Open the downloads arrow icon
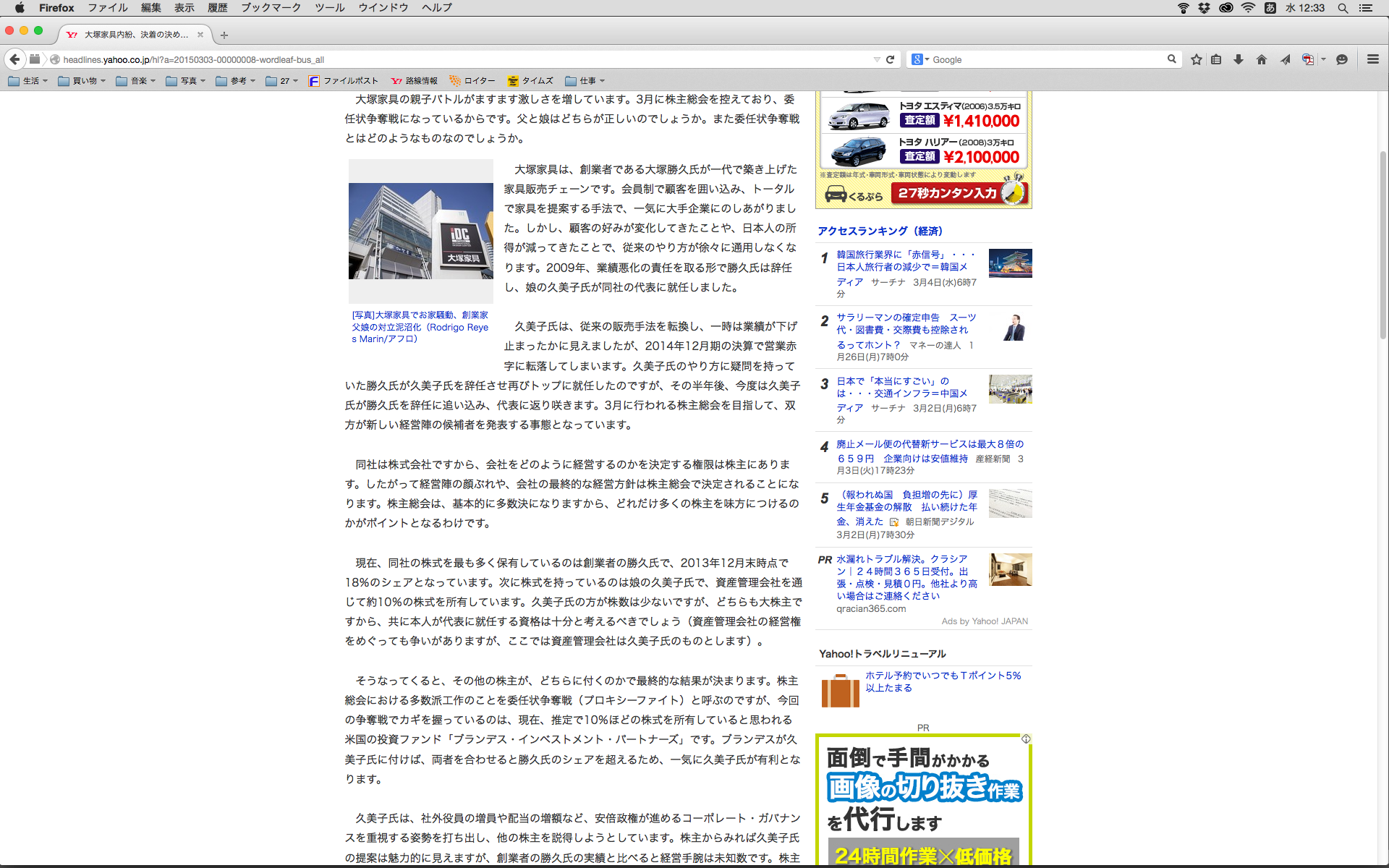Viewport: 1389px width, 868px height. pyautogui.click(x=1239, y=59)
